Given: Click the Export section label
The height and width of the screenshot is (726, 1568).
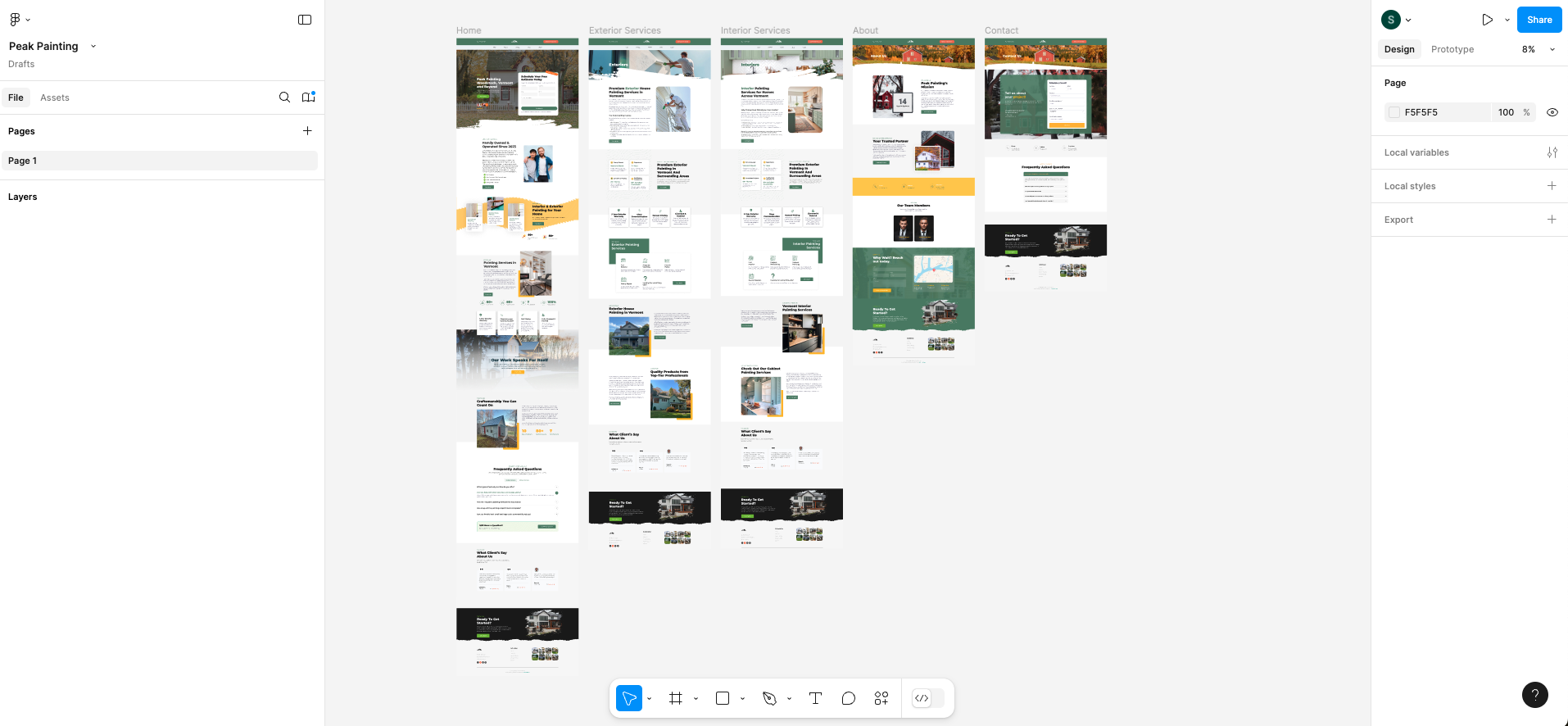Looking at the screenshot, I should pyautogui.click(x=1398, y=220).
